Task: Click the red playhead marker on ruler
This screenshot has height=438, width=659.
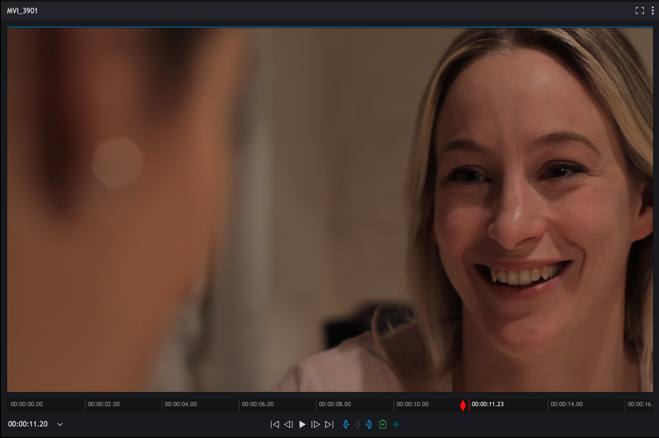Action: point(462,405)
